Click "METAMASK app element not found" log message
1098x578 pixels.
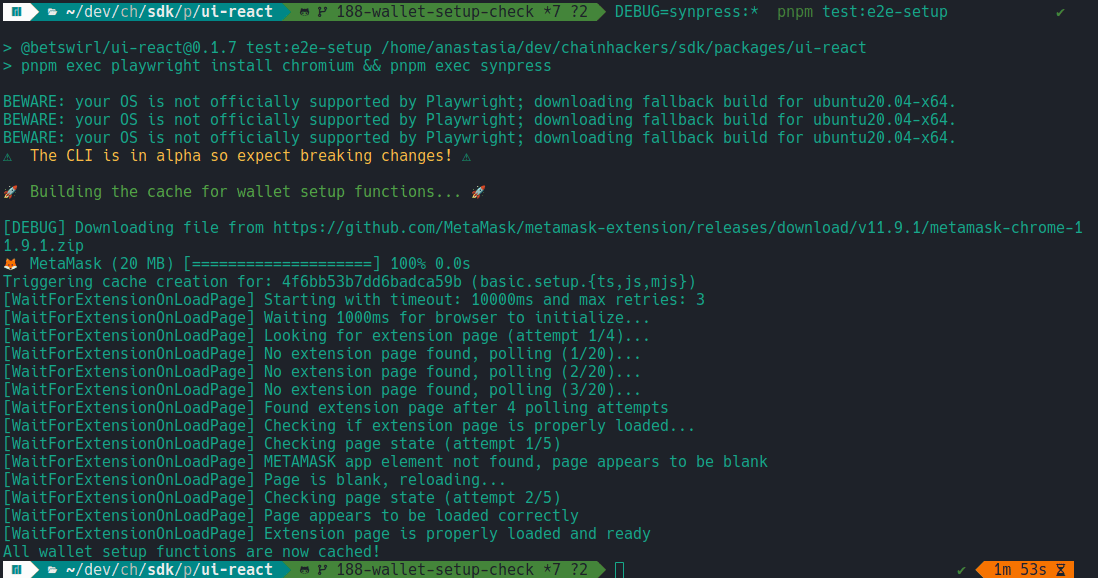pos(515,462)
